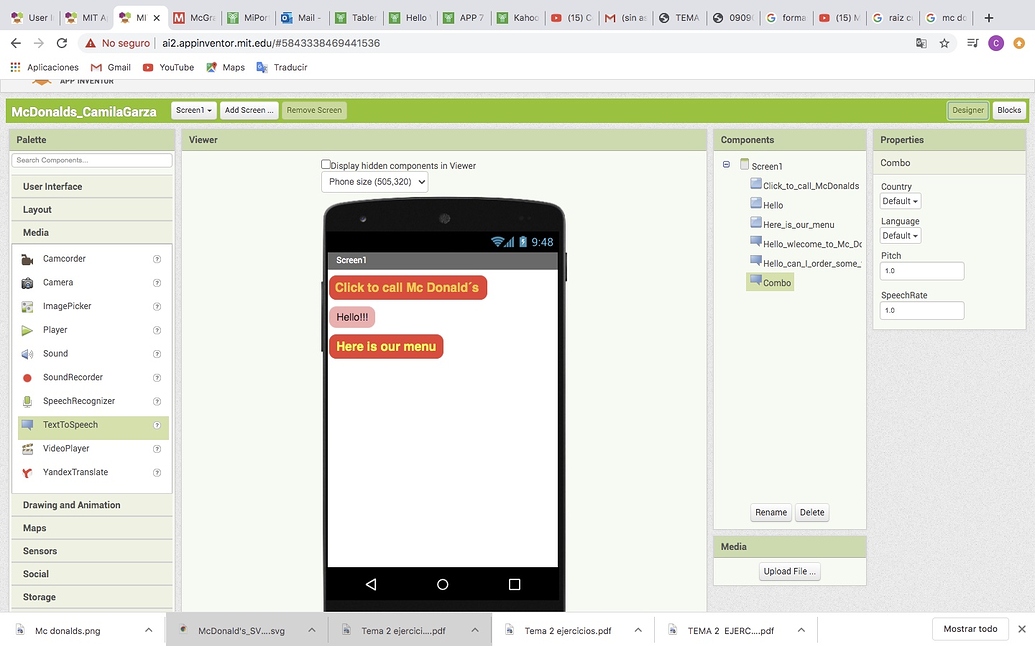Select the Camera component in Media palette
The width and height of the screenshot is (1035, 646).
pyautogui.click(x=58, y=282)
